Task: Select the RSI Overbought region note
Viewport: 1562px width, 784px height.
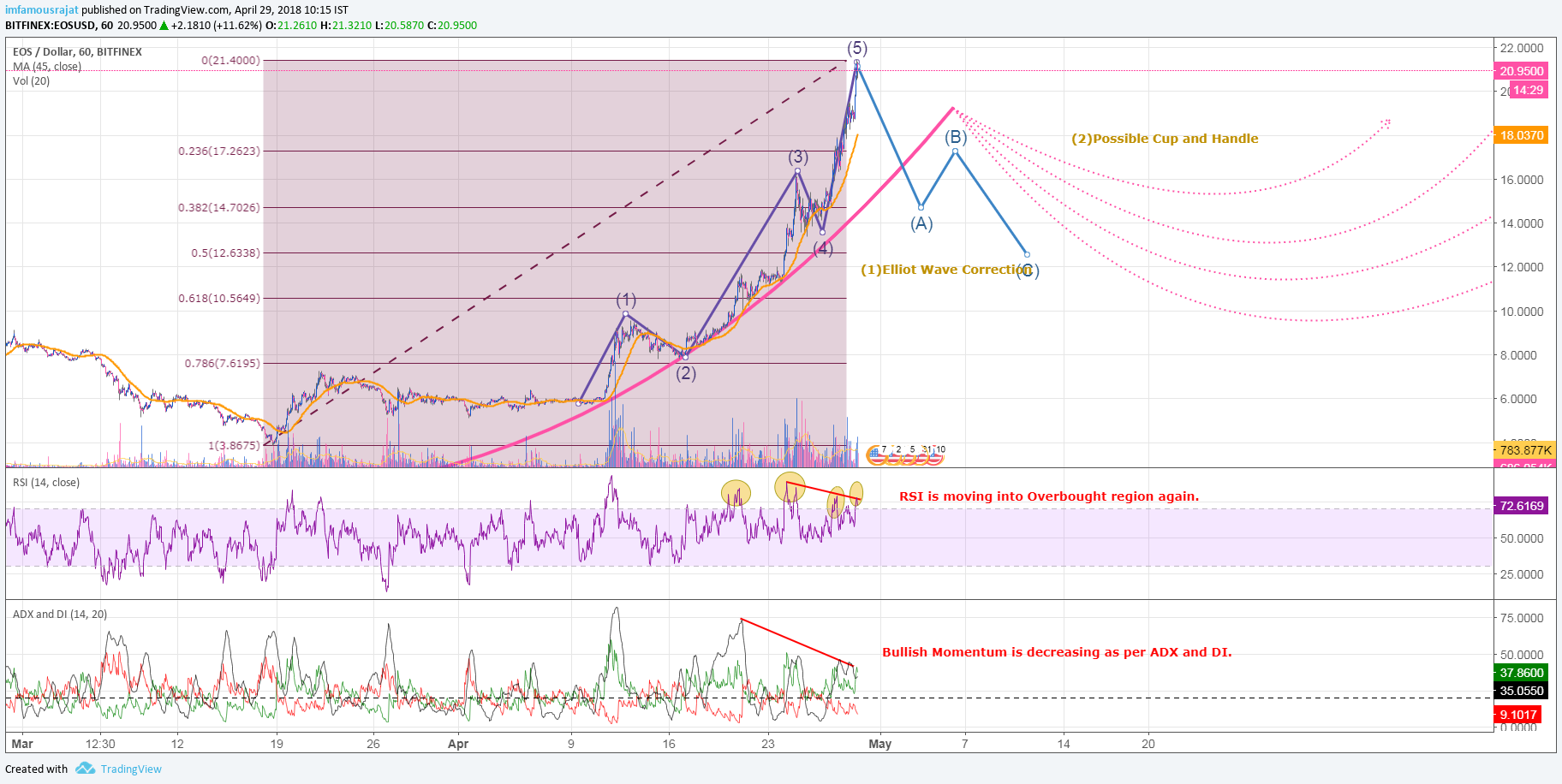Action: coord(1049,496)
